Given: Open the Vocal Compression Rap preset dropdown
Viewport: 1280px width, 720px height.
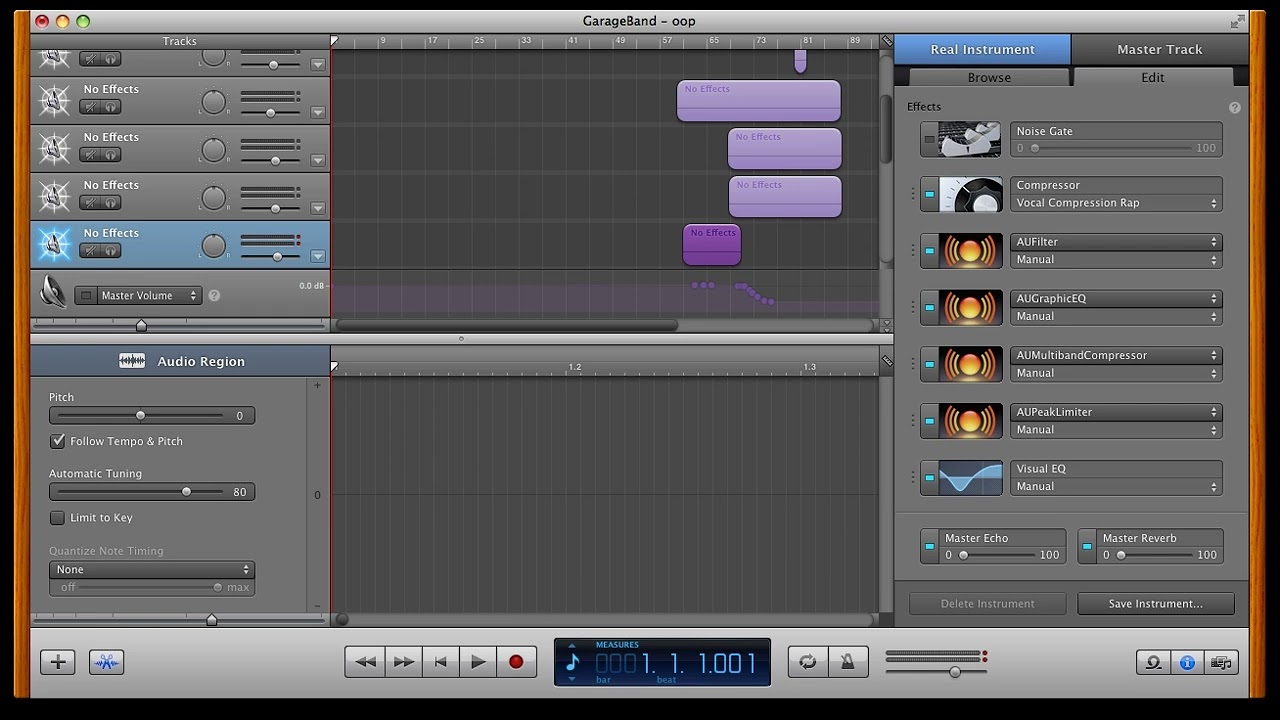Looking at the screenshot, I should click(1117, 203).
